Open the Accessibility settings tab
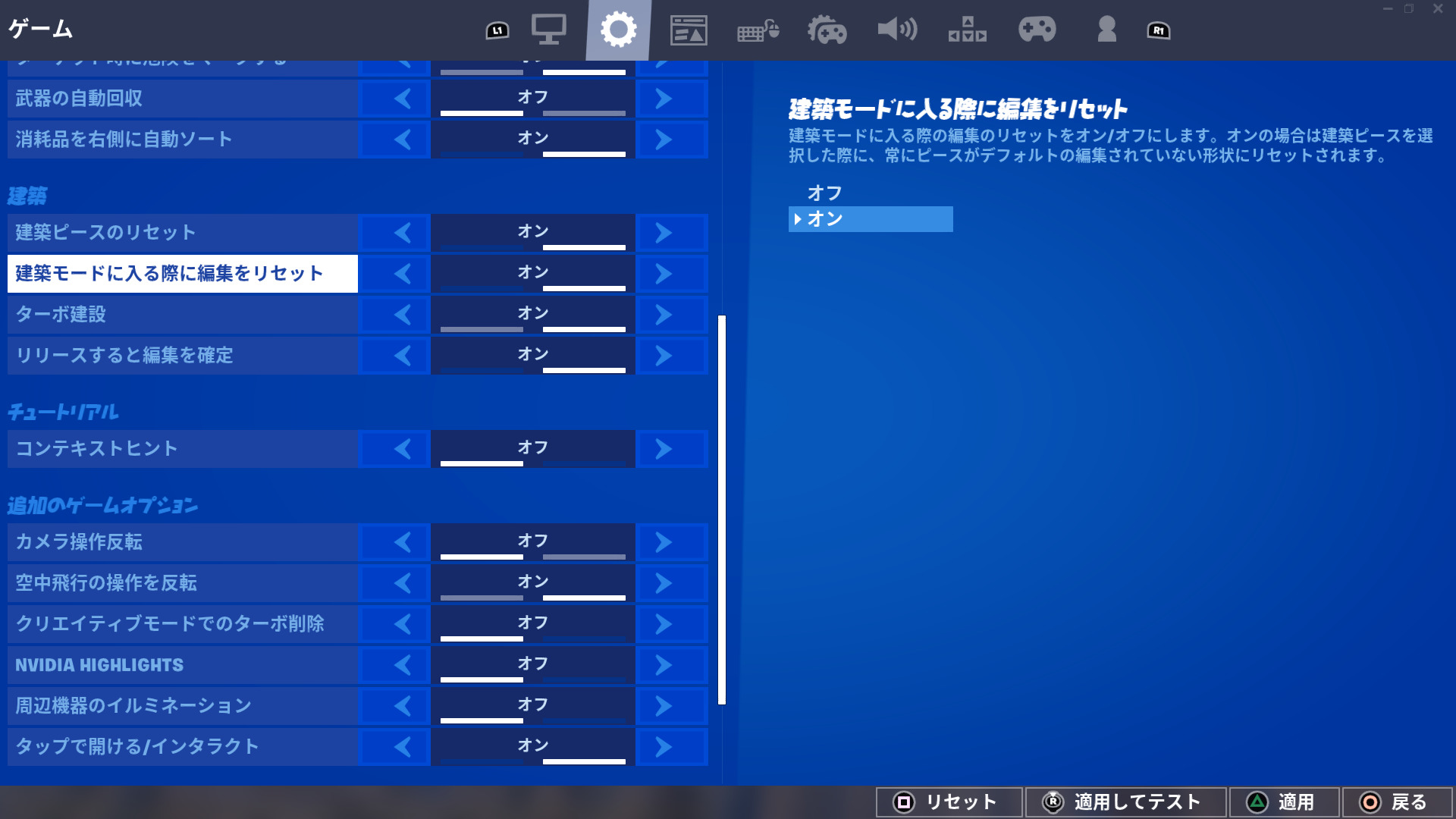The image size is (1456, 819). 967,30
